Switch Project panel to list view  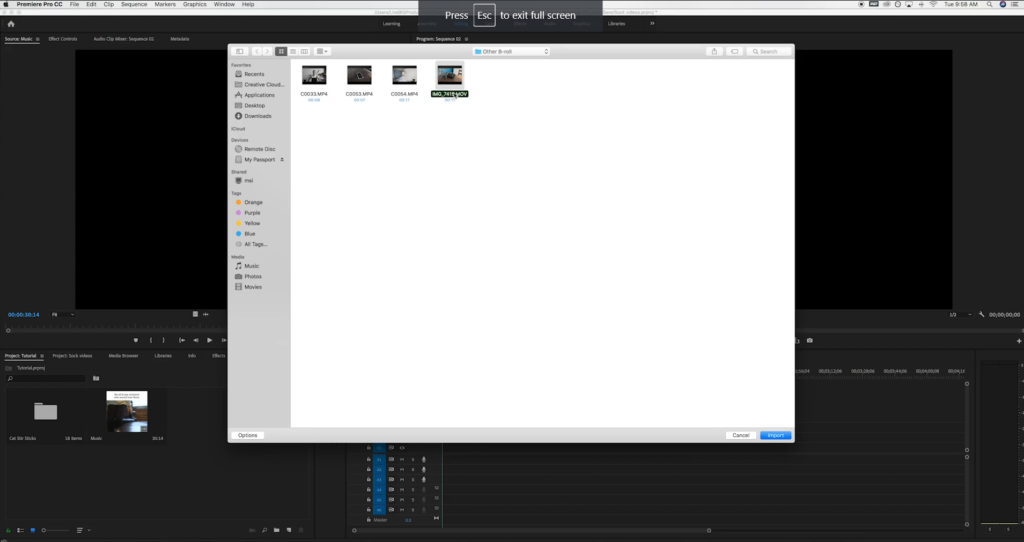pos(20,530)
